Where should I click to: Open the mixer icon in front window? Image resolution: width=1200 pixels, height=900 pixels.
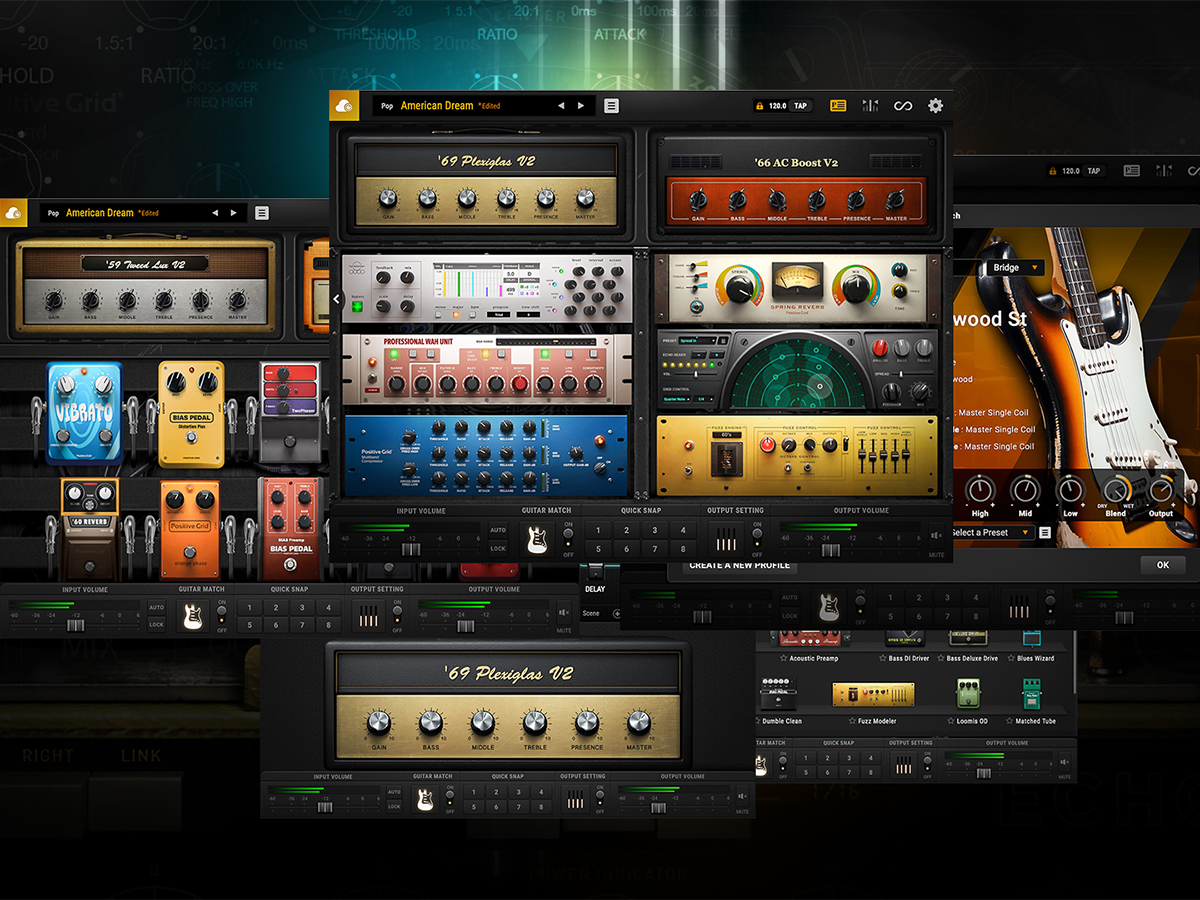point(870,106)
